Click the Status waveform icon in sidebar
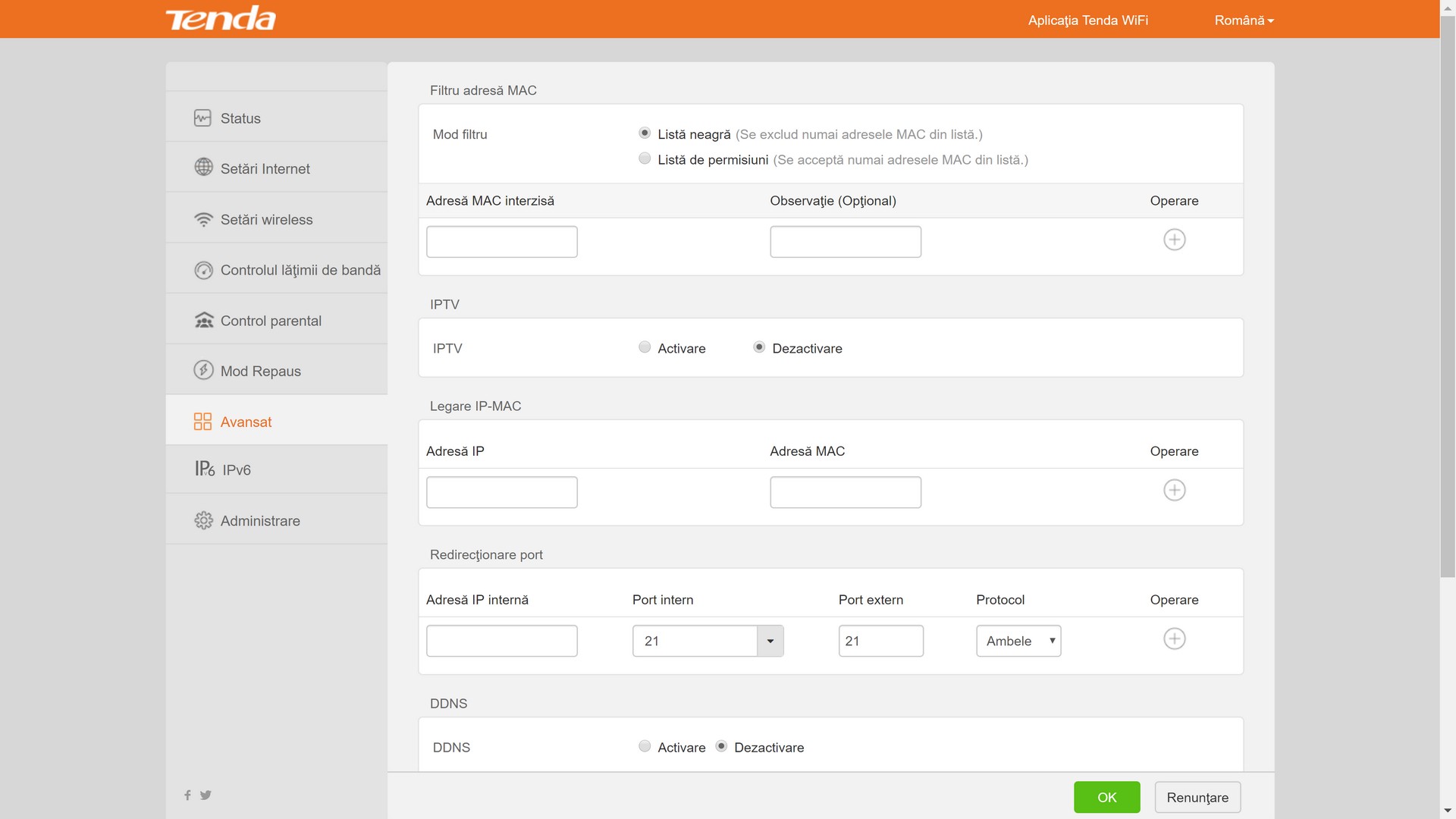 pos(202,118)
